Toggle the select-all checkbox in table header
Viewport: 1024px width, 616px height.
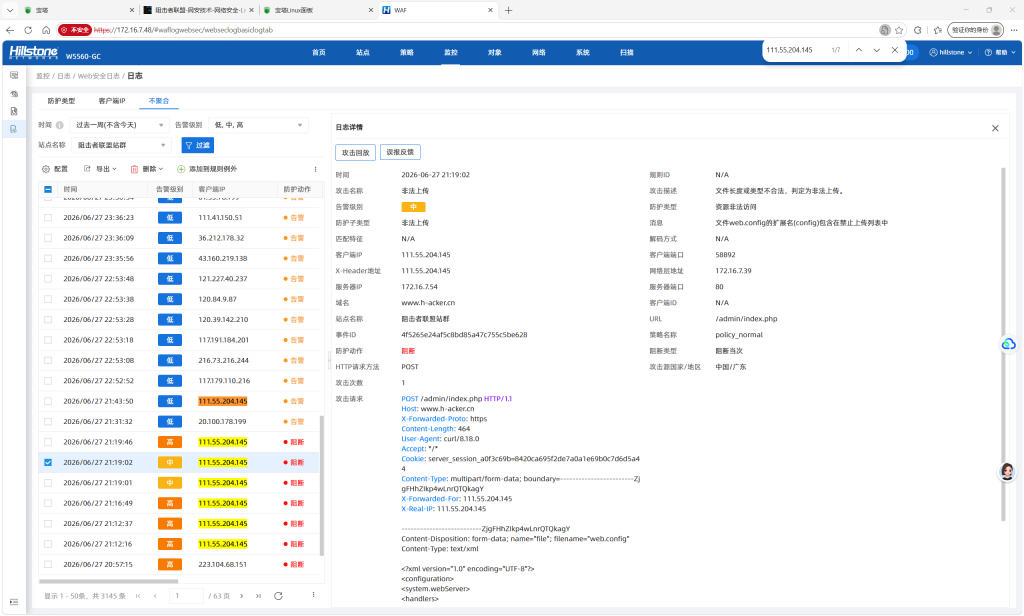(48, 189)
